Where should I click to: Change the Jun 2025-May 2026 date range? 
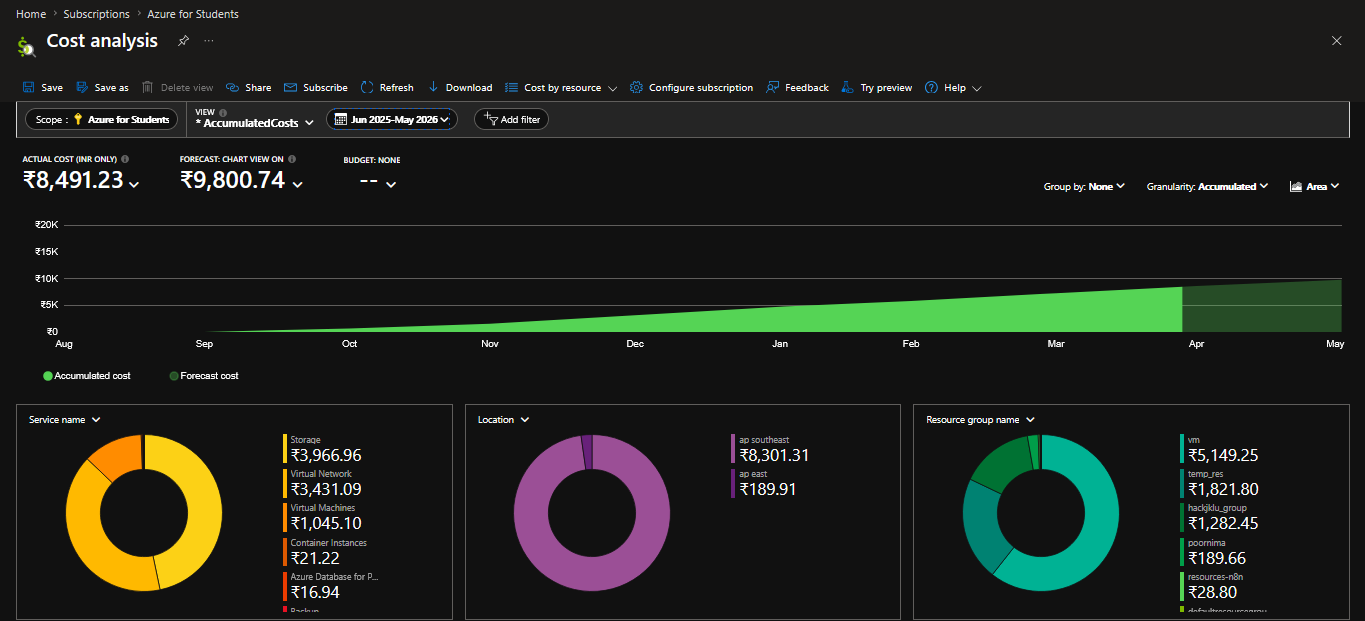pos(392,119)
